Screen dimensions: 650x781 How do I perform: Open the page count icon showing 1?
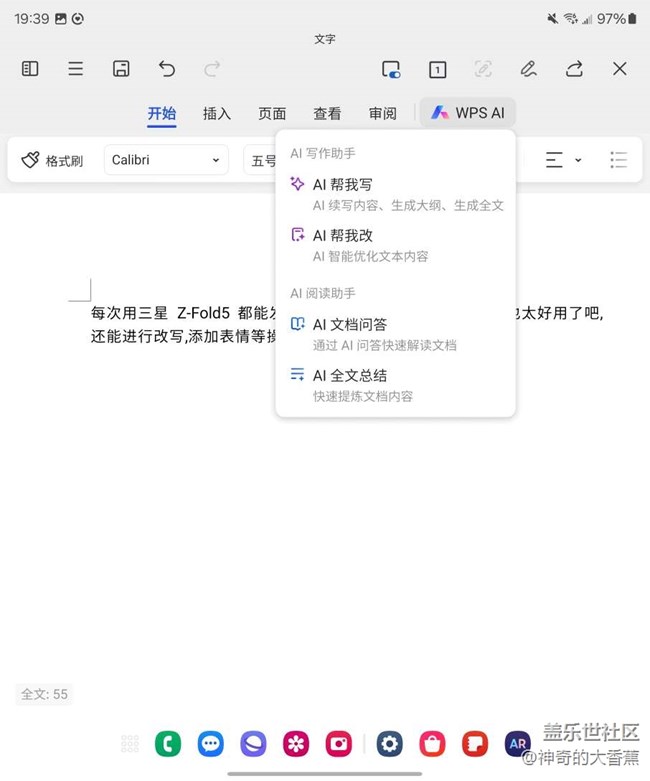pyautogui.click(x=437, y=69)
